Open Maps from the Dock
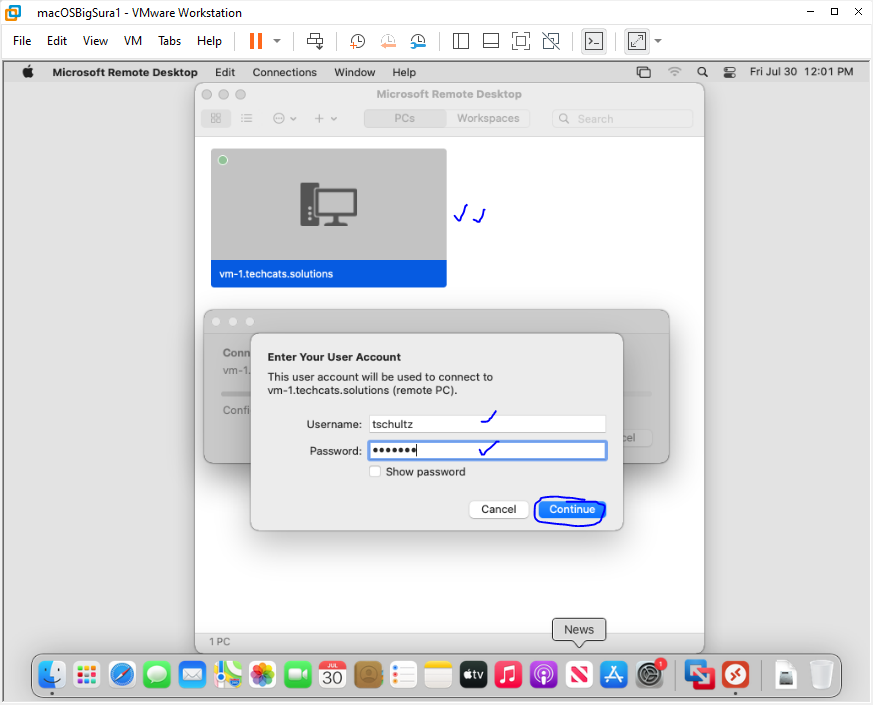873x705 pixels. pos(228,675)
